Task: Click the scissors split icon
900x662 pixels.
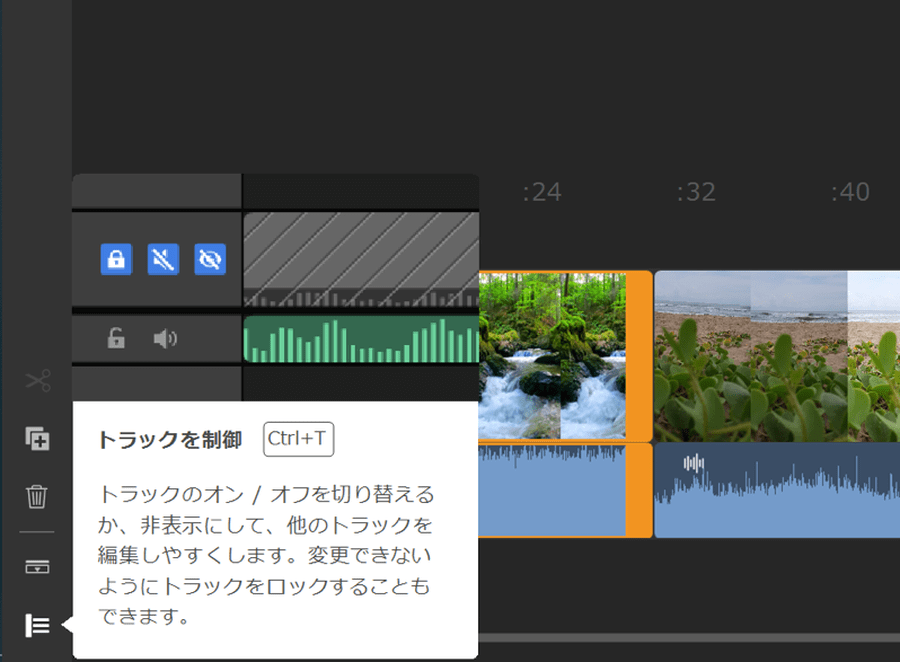Action: pyautogui.click(x=38, y=380)
